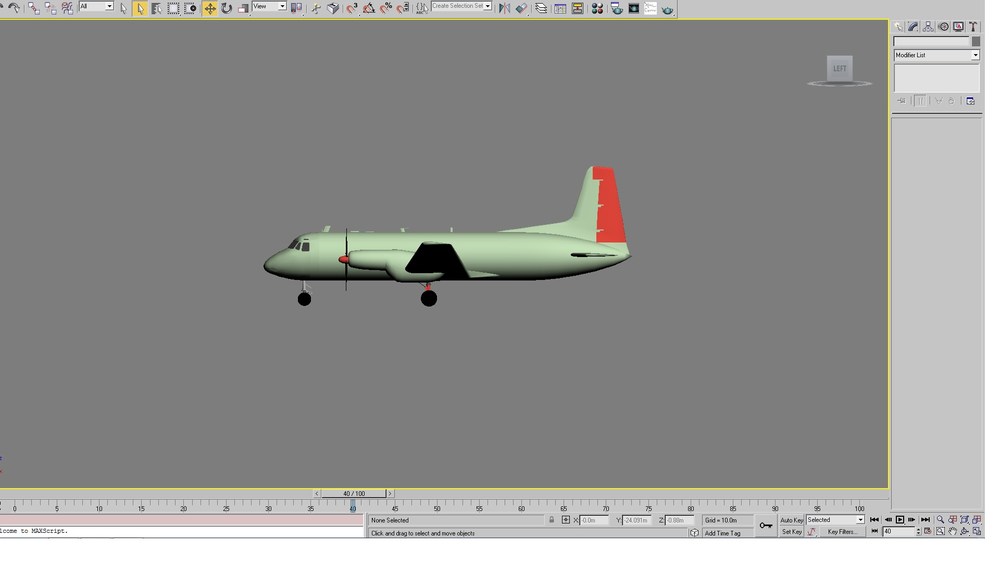The width and height of the screenshot is (1000, 562).
Task: Open the Motion panel wheel icon
Action: coord(944,27)
